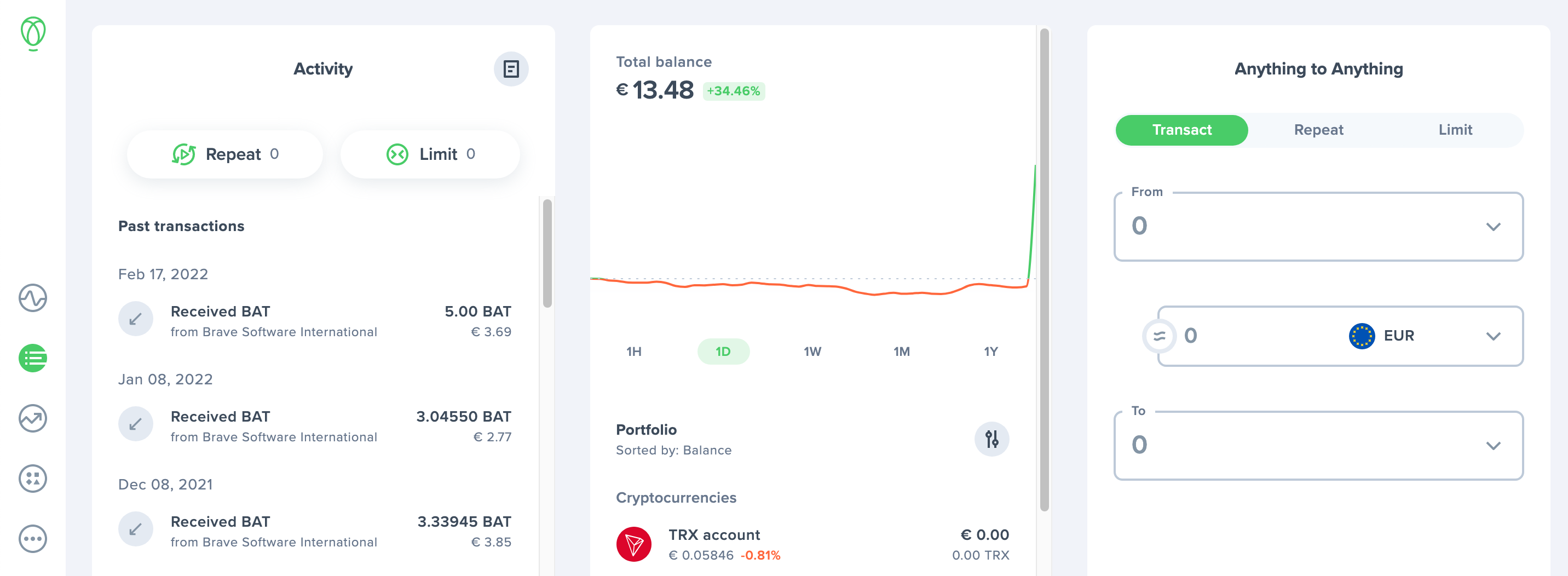The width and height of the screenshot is (1568, 576).
Task: Click the TRX account Tron icon
Action: 633,544
